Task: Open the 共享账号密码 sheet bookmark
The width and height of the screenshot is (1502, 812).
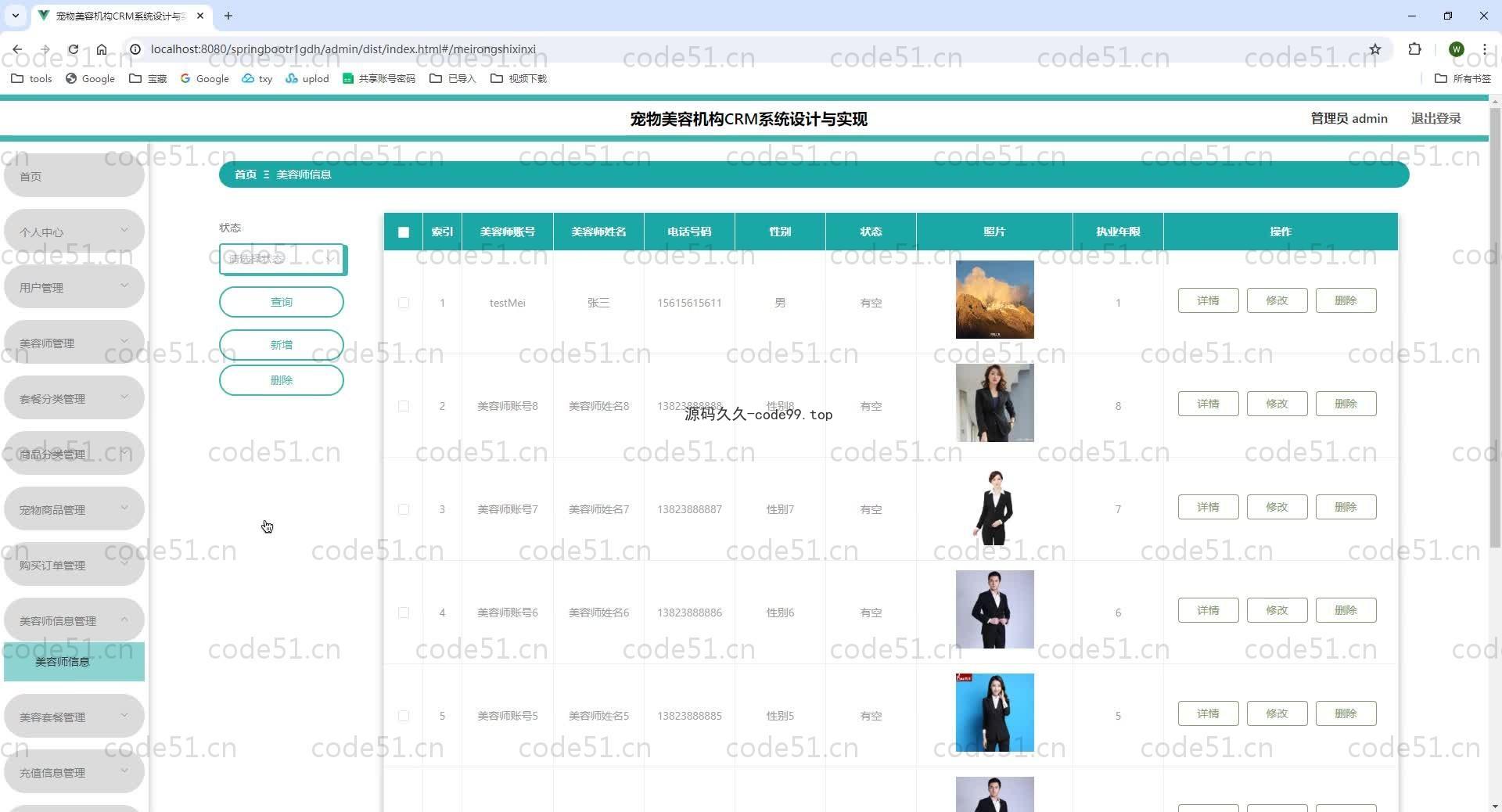Action: pyautogui.click(x=379, y=78)
